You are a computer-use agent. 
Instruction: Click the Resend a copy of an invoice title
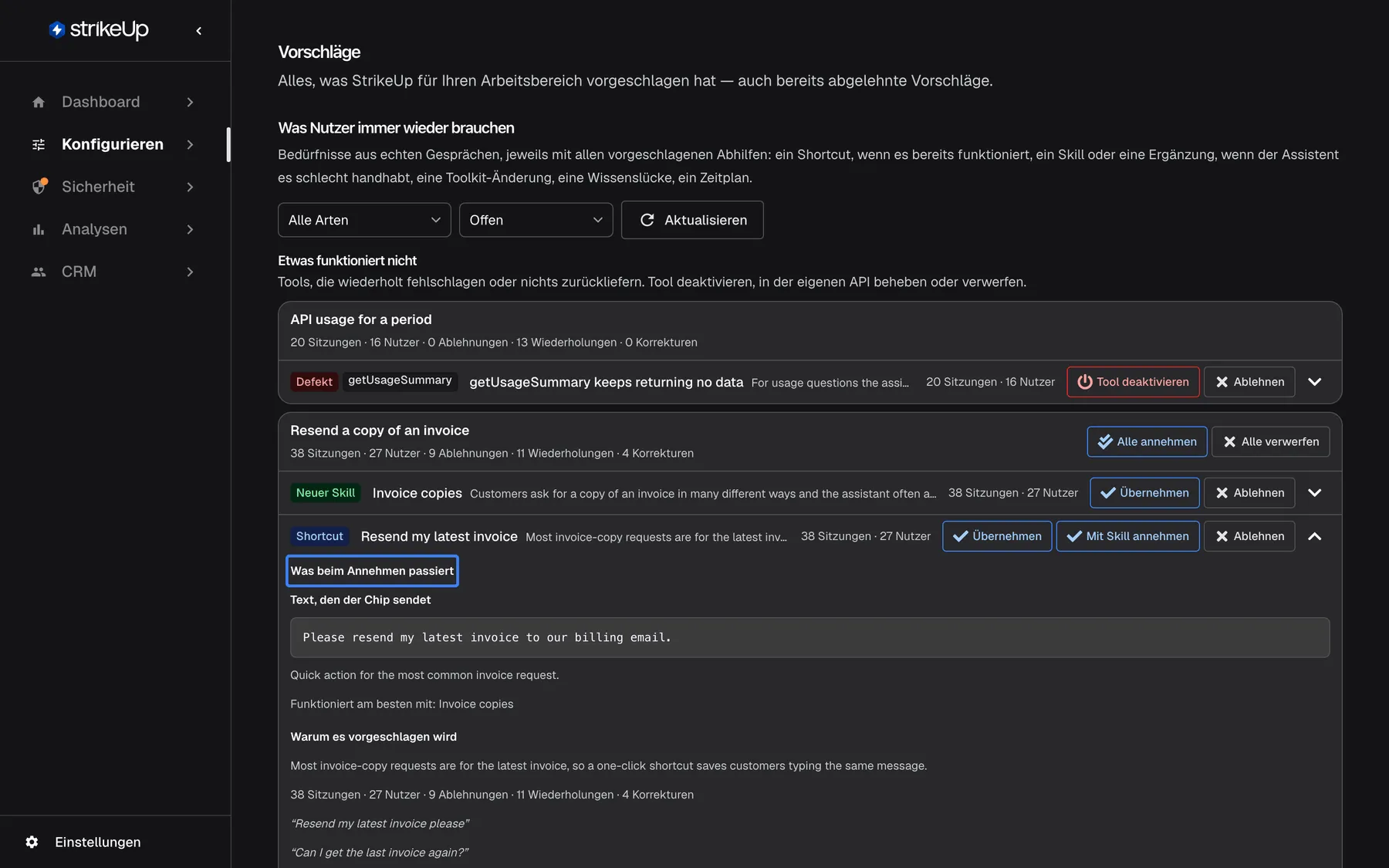coord(380,431)
